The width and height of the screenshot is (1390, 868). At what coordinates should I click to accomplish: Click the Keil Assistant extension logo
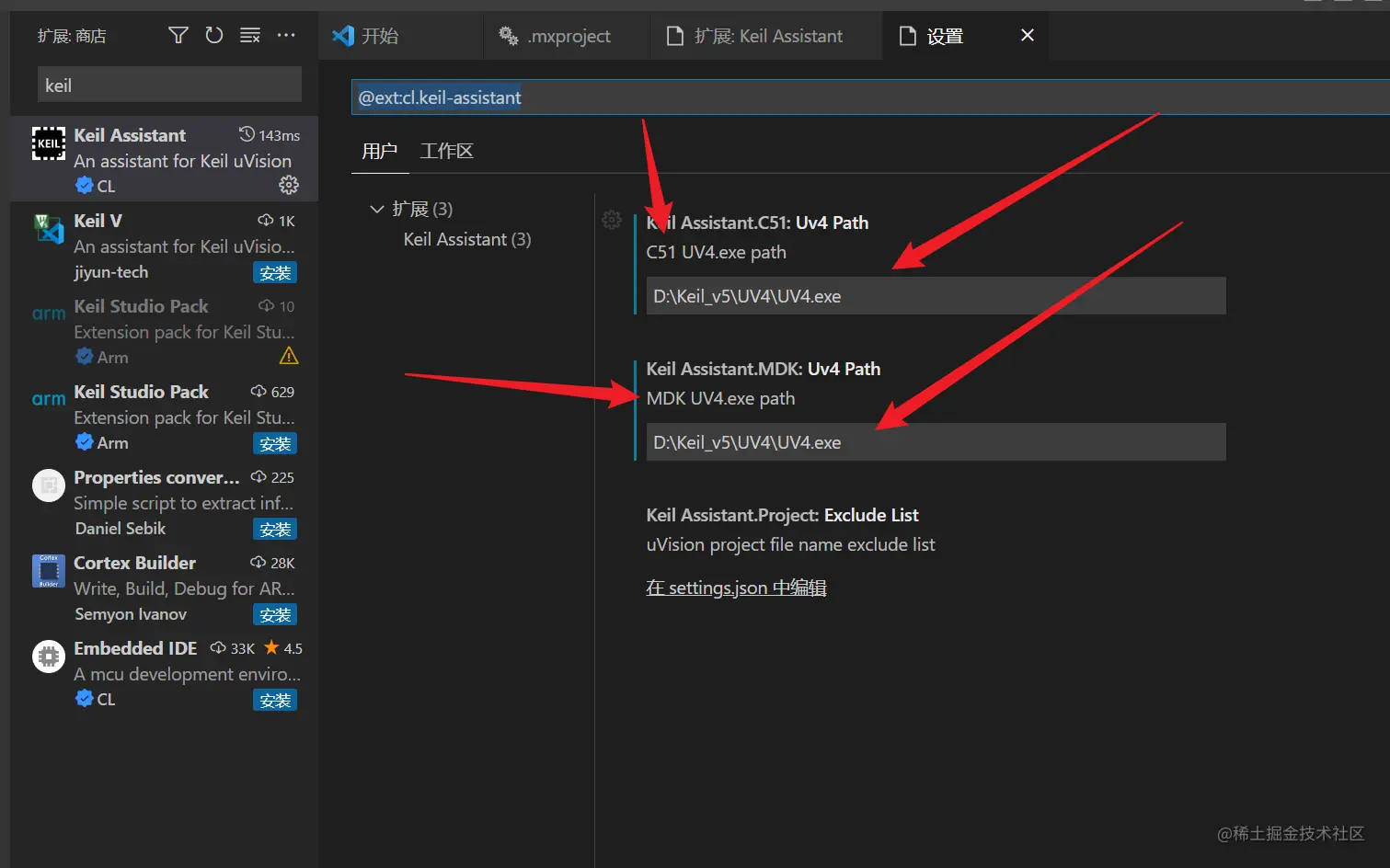click(49, 143)
